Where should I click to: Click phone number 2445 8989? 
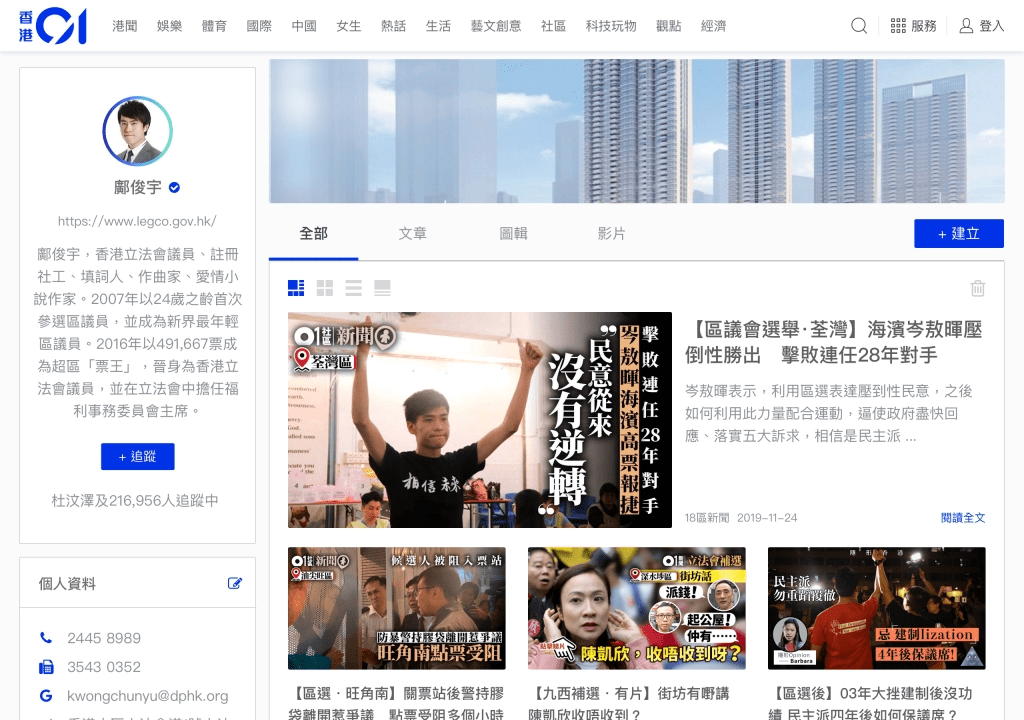104,638
